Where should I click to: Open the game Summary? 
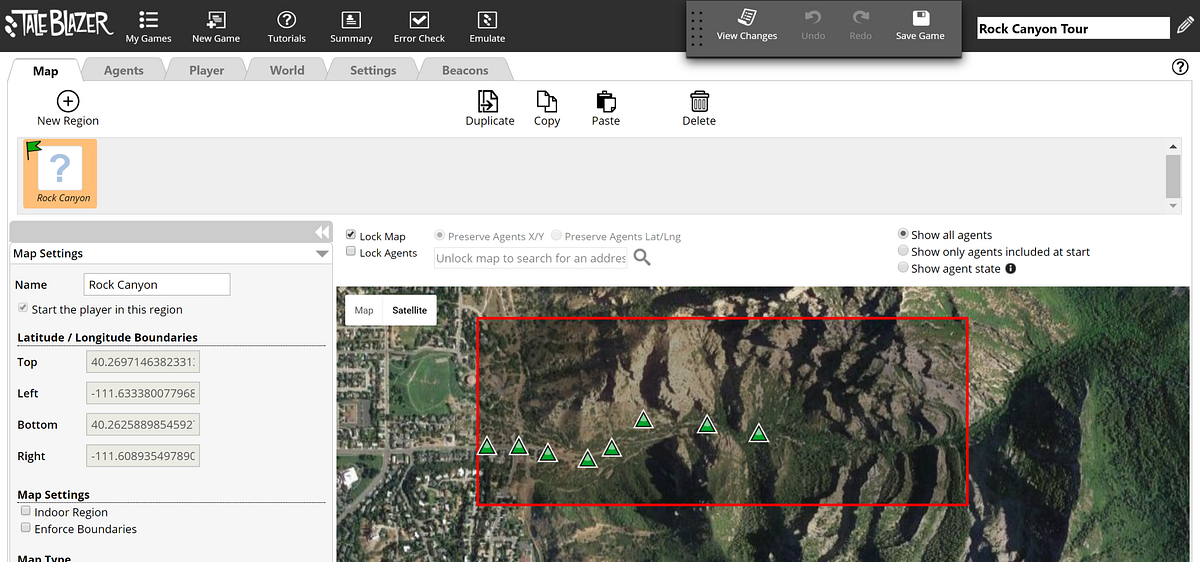tap(351, 26)
